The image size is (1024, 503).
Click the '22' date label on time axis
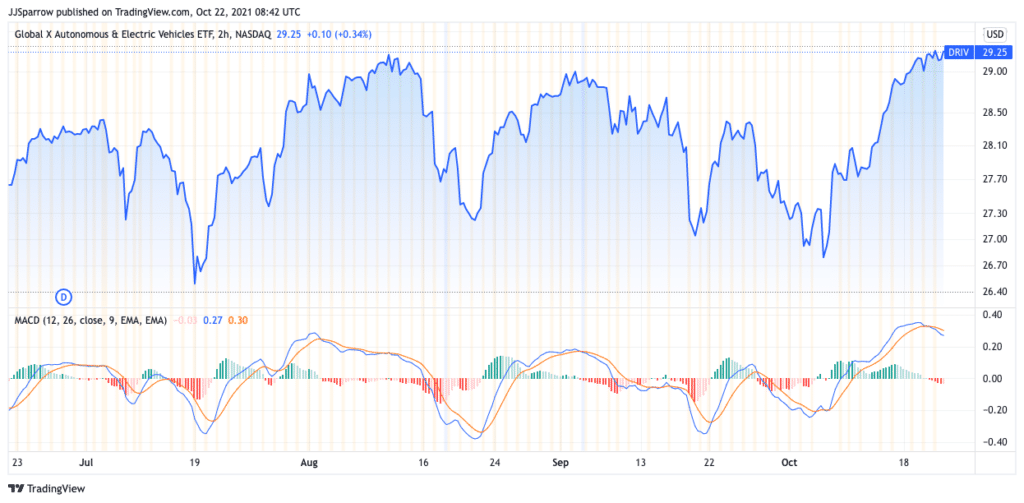click(709, 463)
